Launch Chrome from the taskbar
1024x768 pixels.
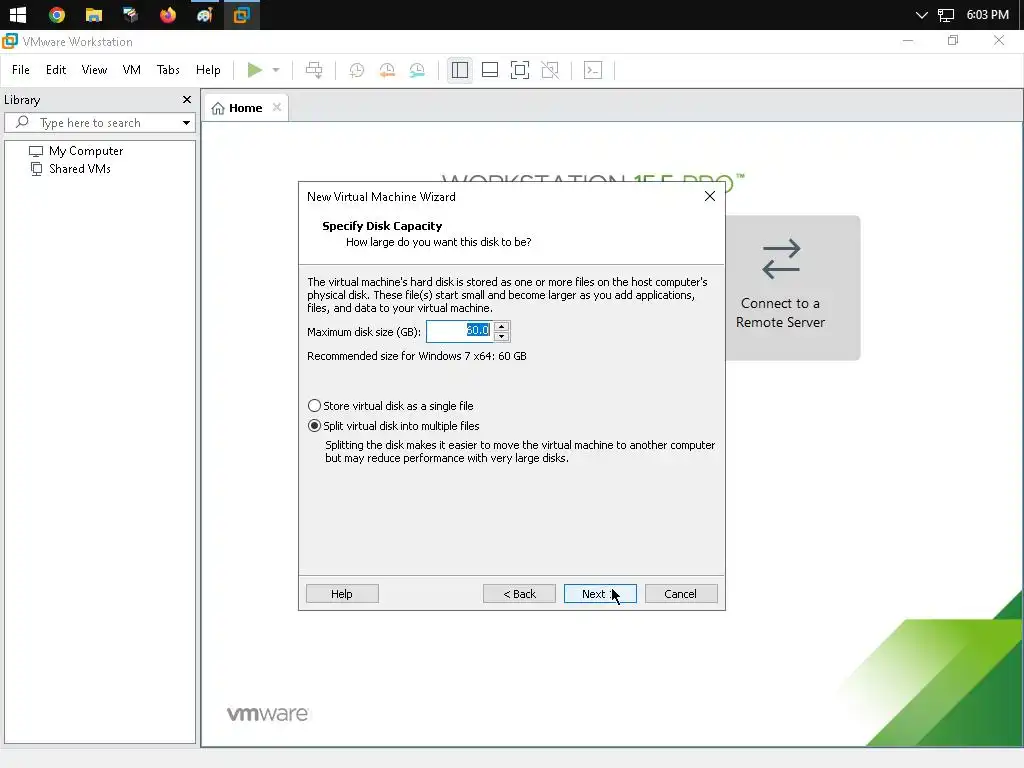point(57,14)
